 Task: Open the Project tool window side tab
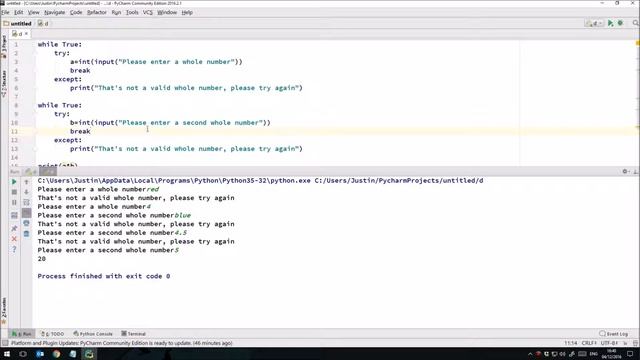coord(4,46)
